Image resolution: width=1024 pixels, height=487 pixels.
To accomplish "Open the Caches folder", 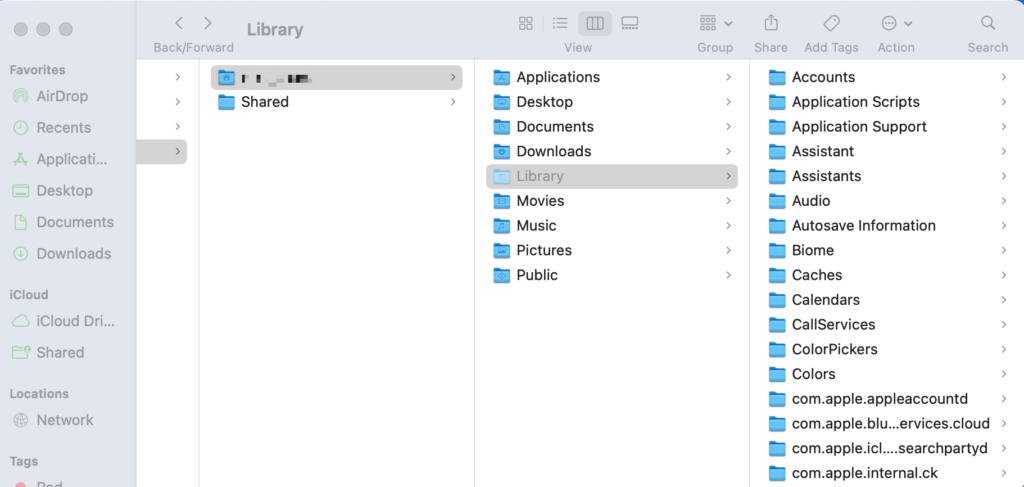I will click(x=816, y=275).
